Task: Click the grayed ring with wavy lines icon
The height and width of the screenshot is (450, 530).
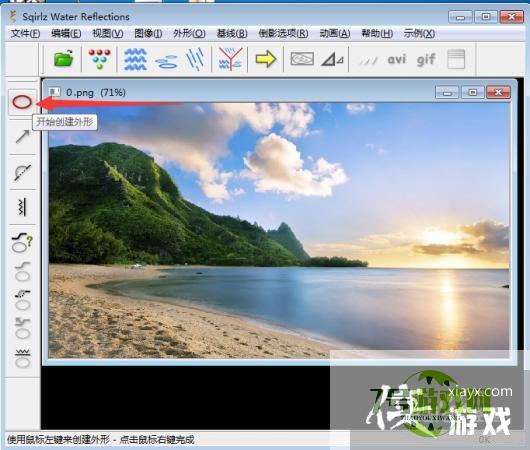Action: coord(23,358)
